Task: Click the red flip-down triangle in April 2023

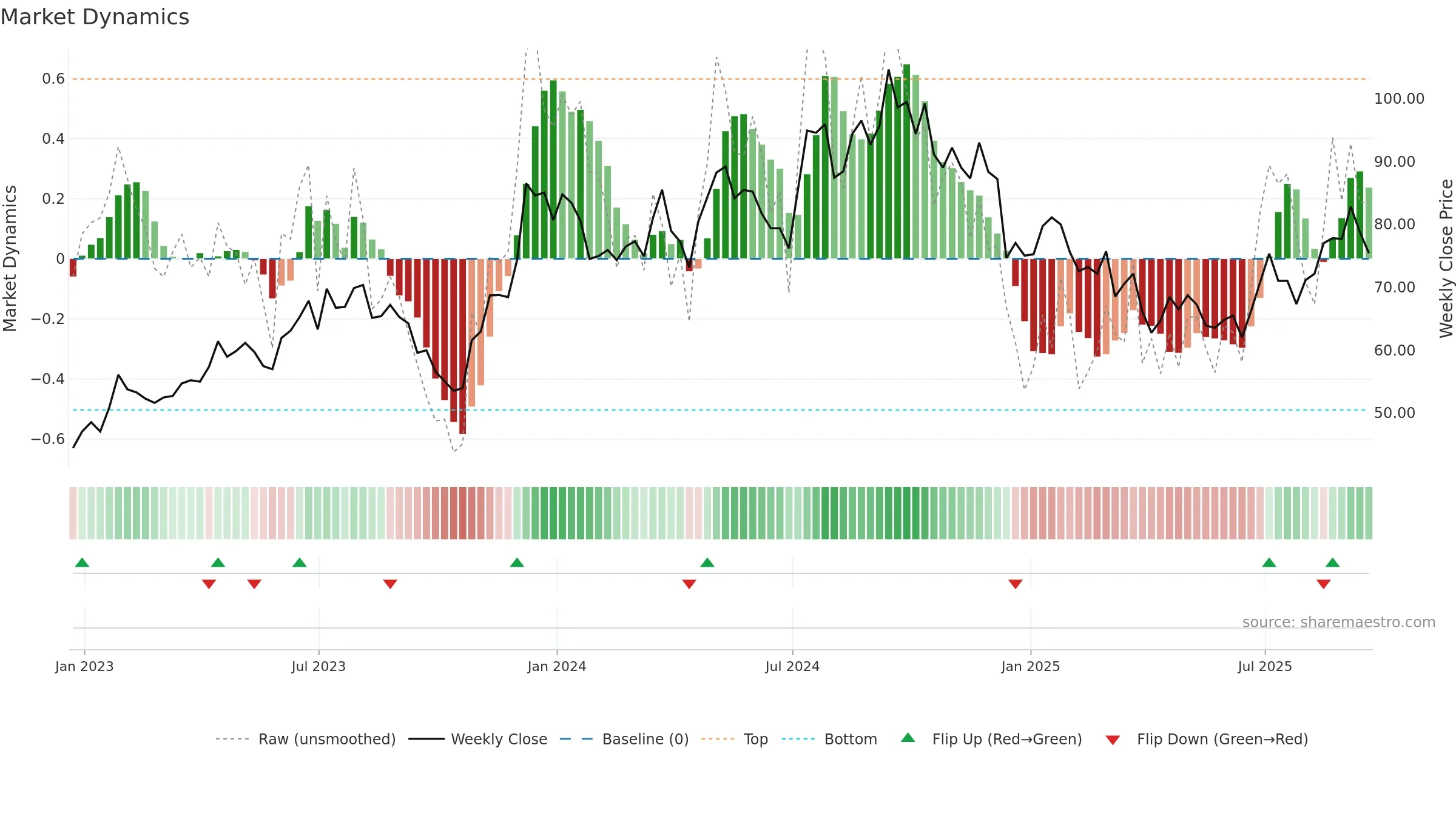Action: tap(209, 584)
